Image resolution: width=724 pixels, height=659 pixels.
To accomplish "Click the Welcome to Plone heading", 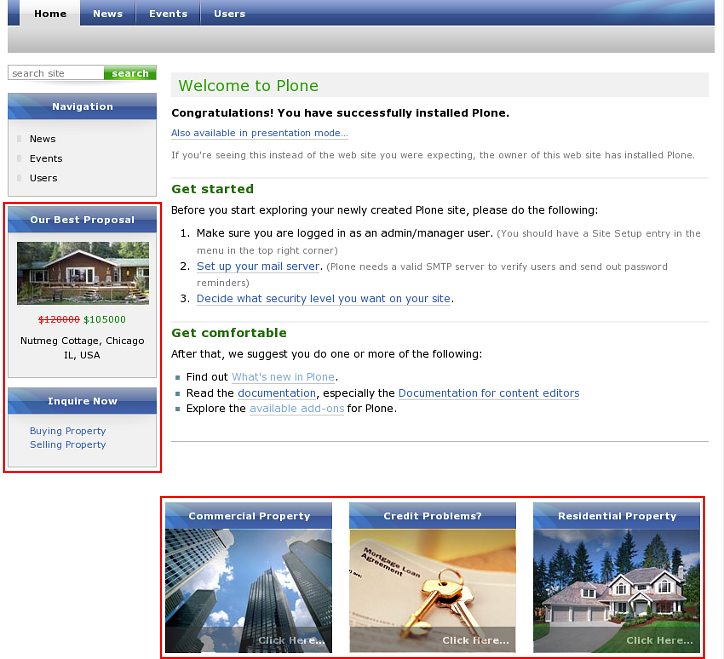I will 248,85.
